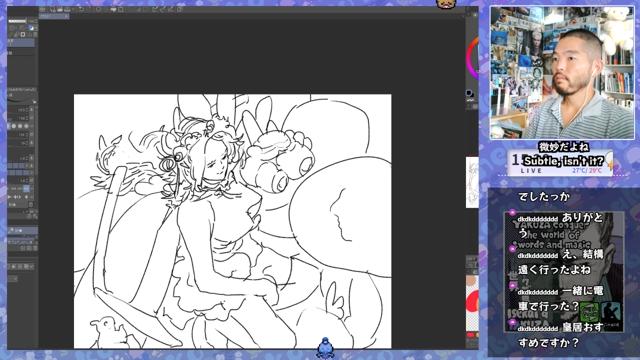
Task: Click the first Snap to Ruler icon
Action: [154, 9]
